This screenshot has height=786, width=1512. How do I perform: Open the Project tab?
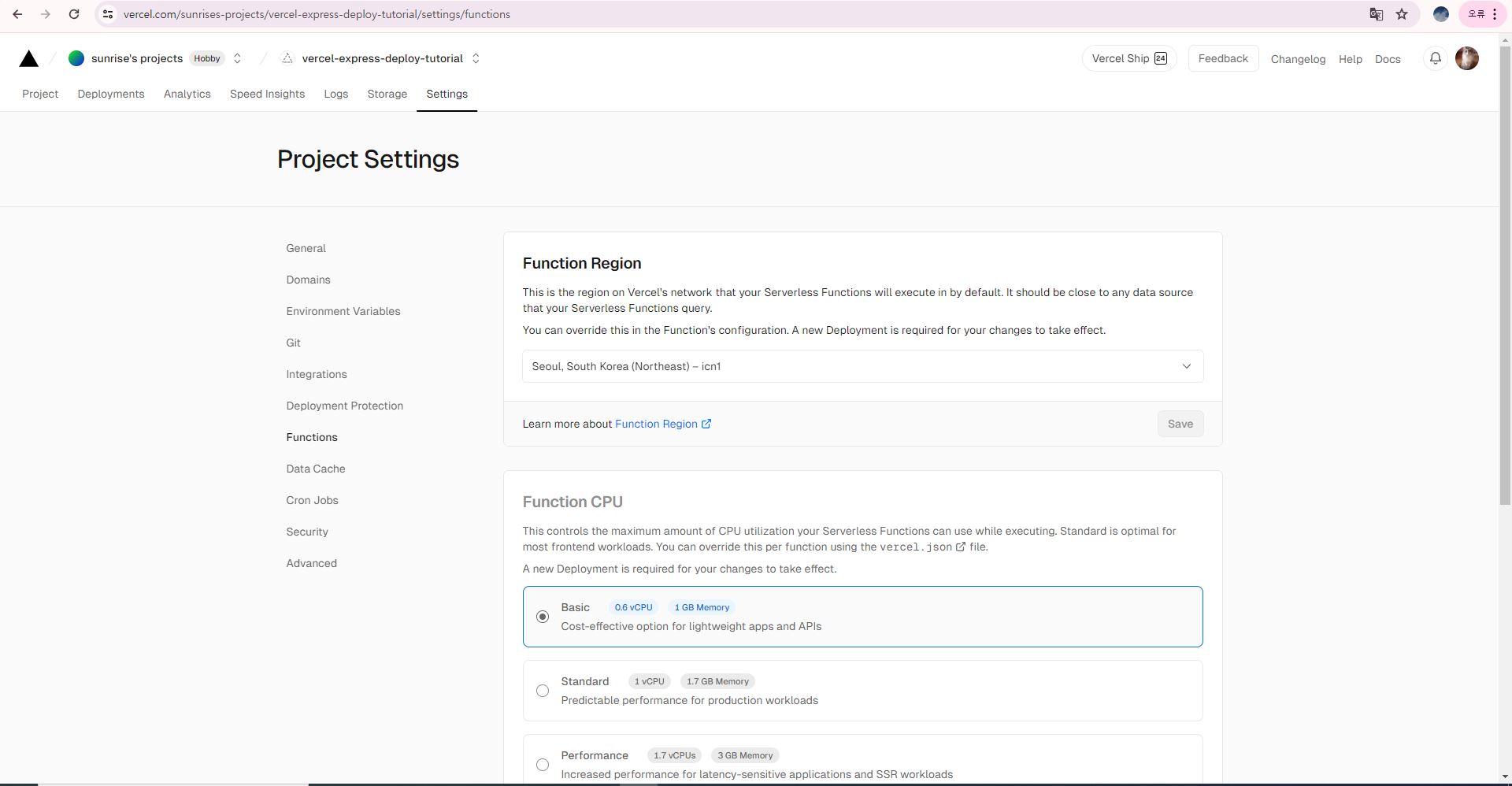(x=40, y=94)
